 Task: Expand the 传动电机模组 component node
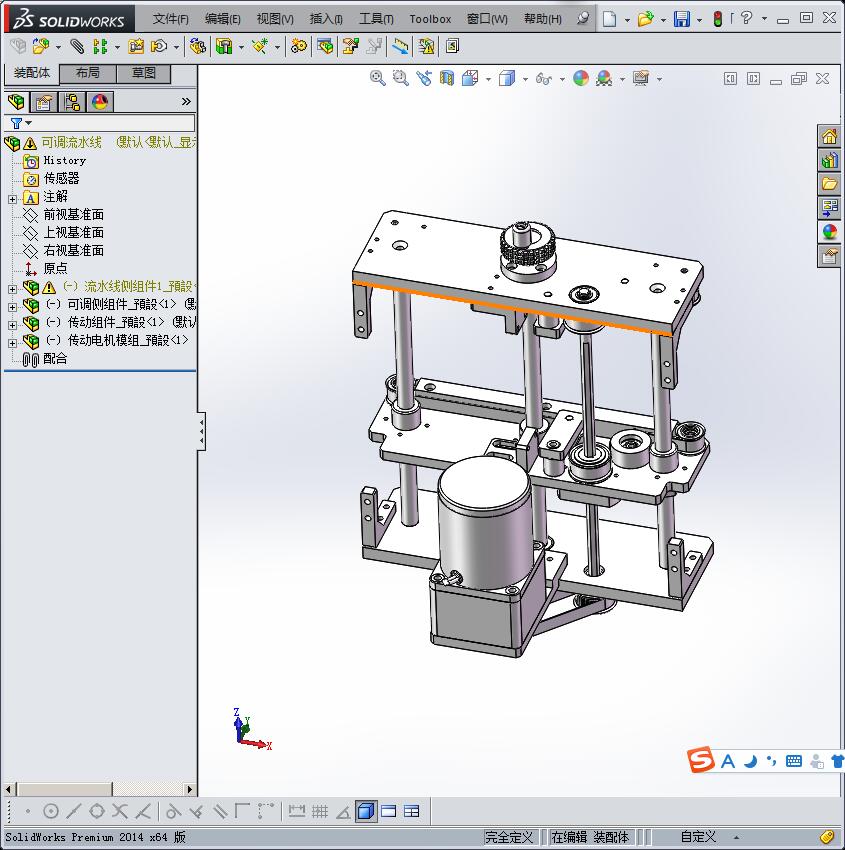(12, 342)
